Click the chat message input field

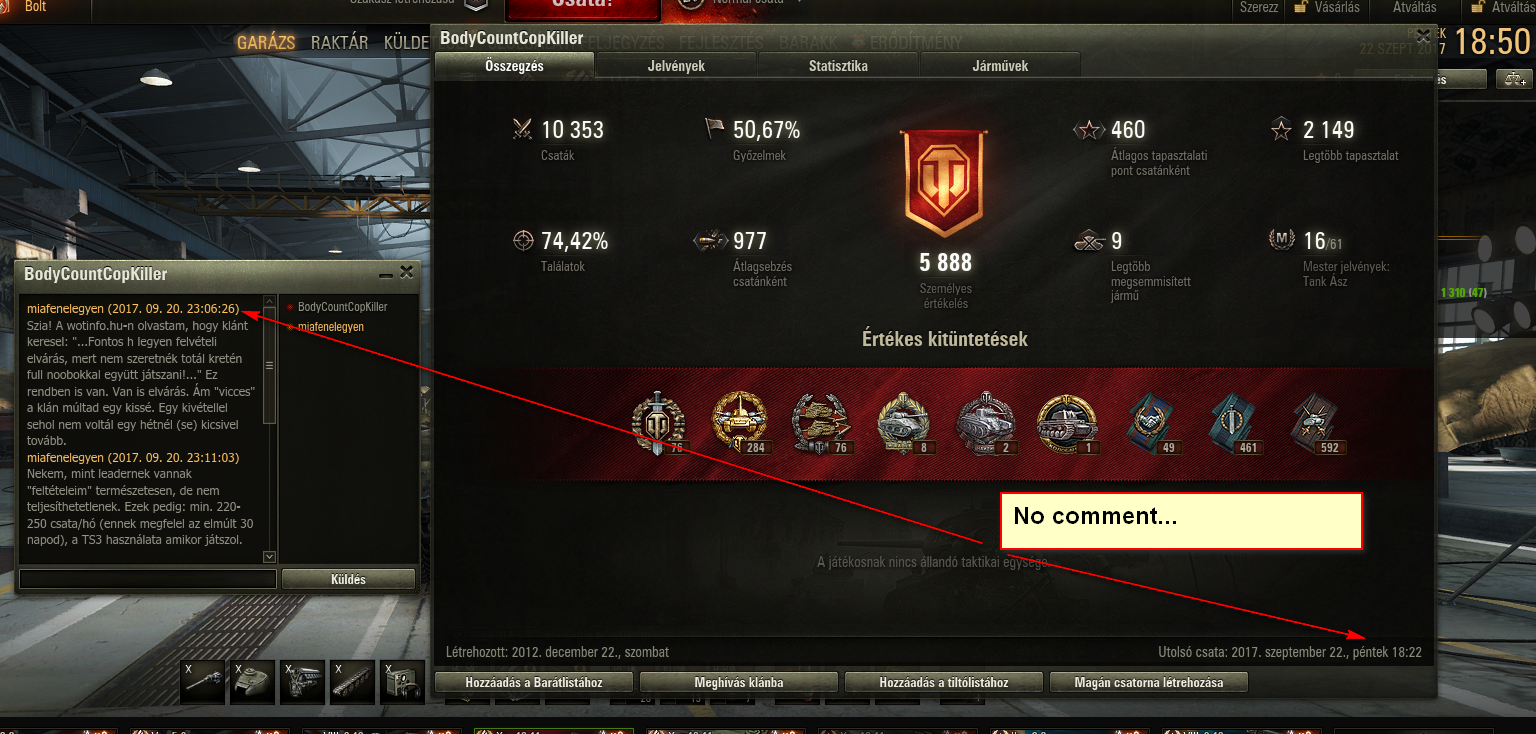coord(148,579)
